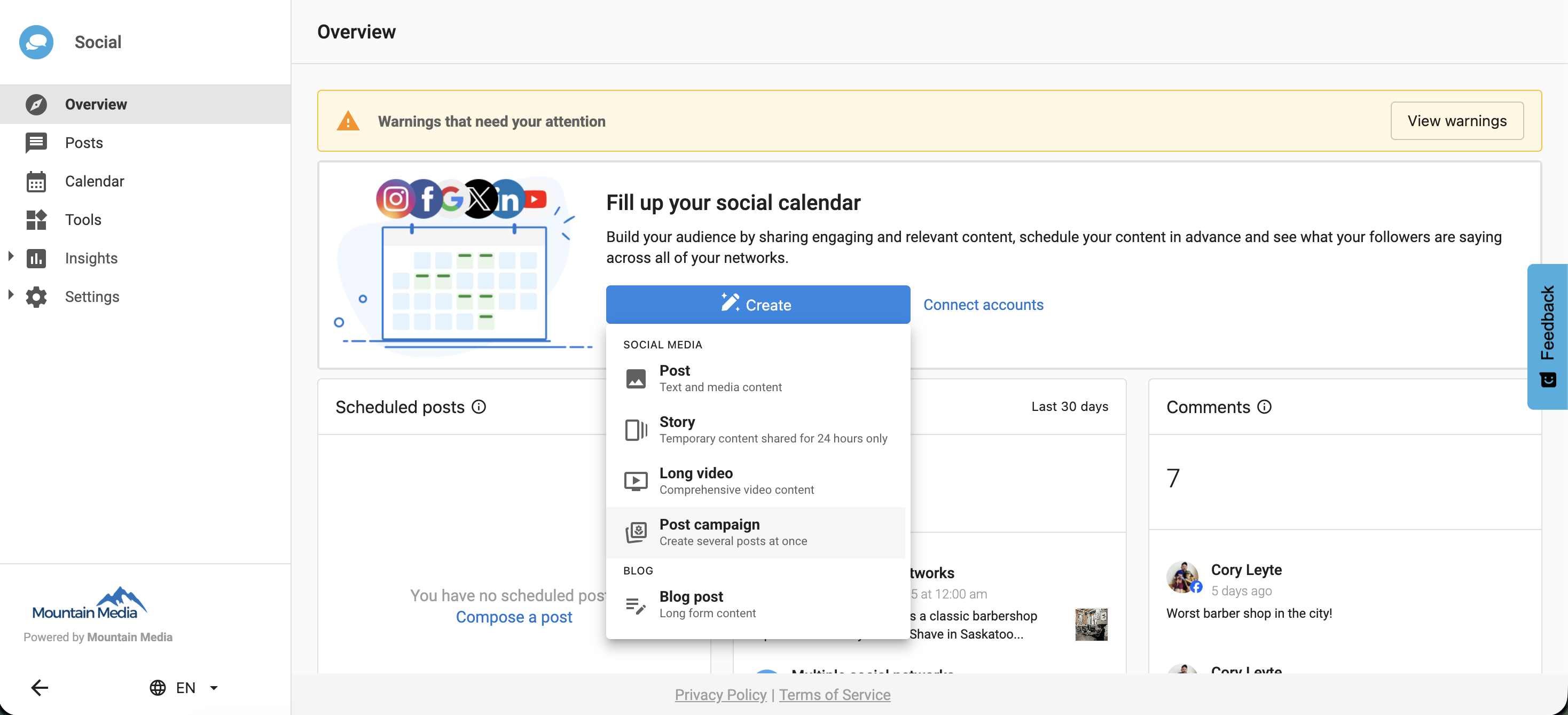
Task: Open Calendar via its sidebar icon
Action: coord(36,182)
